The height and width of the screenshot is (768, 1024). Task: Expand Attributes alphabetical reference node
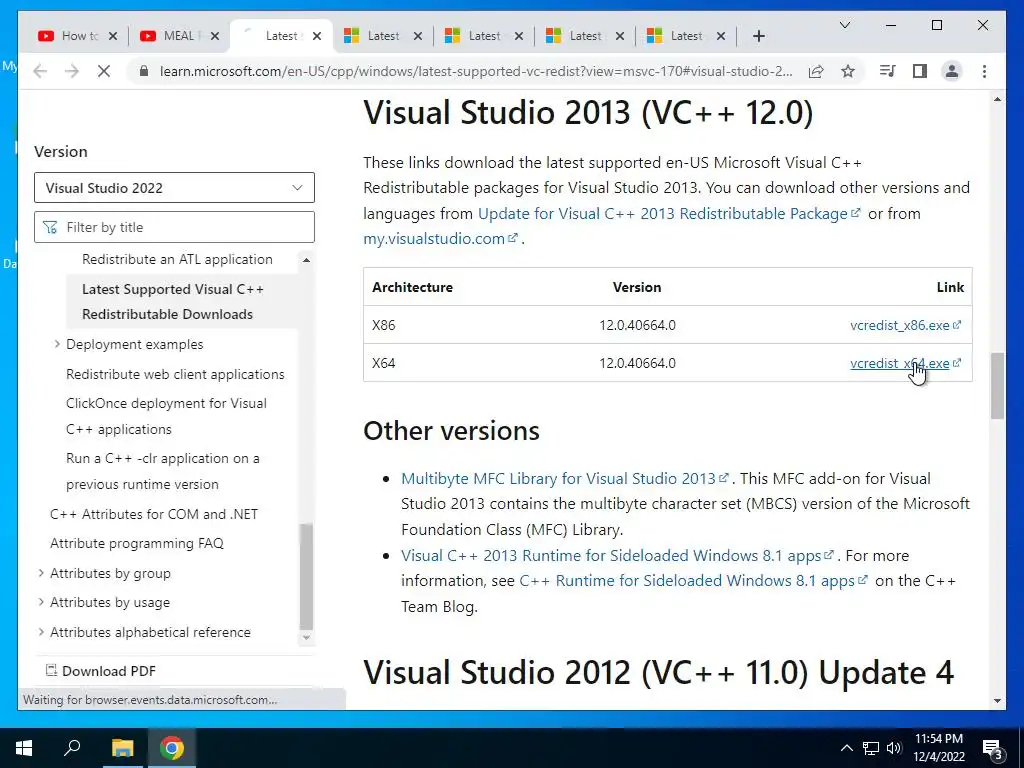(41, 632)
